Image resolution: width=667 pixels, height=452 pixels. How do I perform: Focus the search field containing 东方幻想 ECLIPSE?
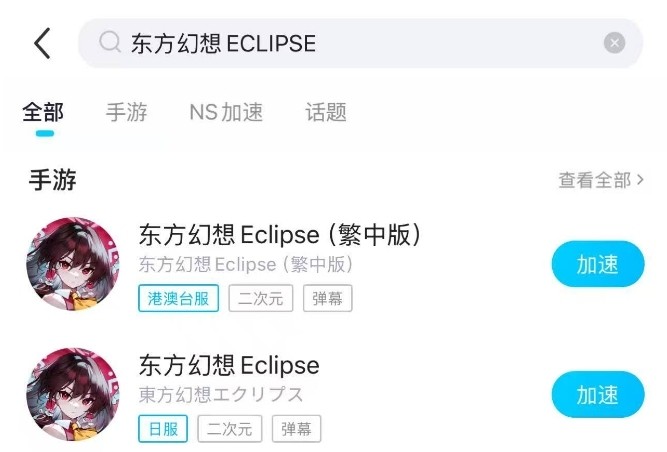(x=350, y=43)
